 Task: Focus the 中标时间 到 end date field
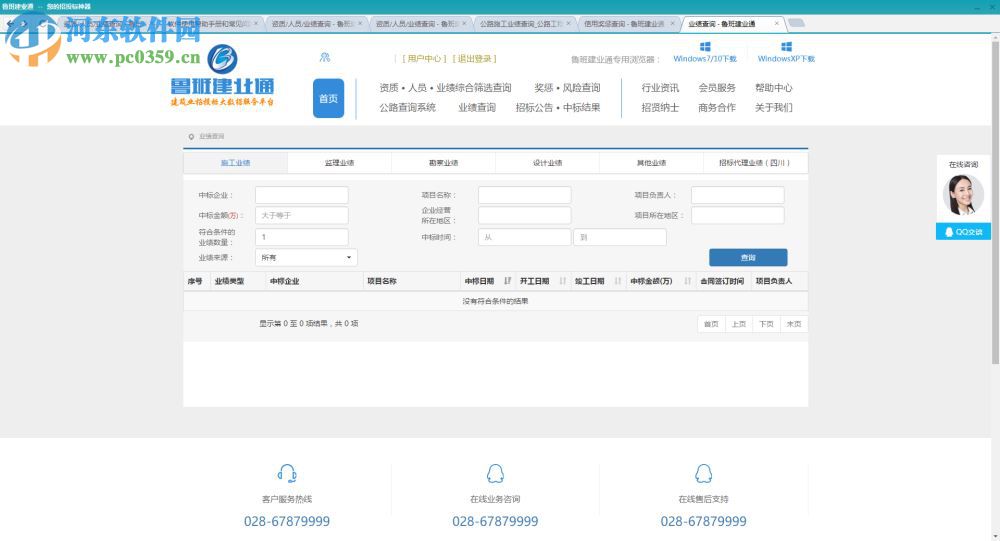click(620, 237)
